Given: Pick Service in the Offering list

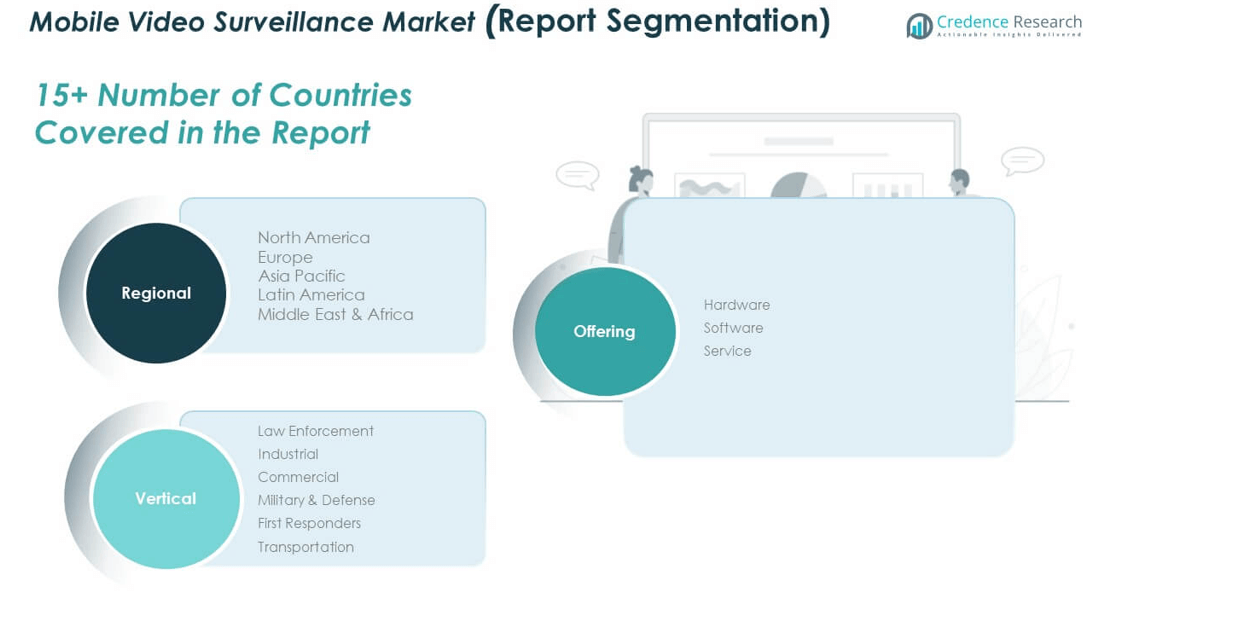Looking at the screenshot, I should [727, 351].
